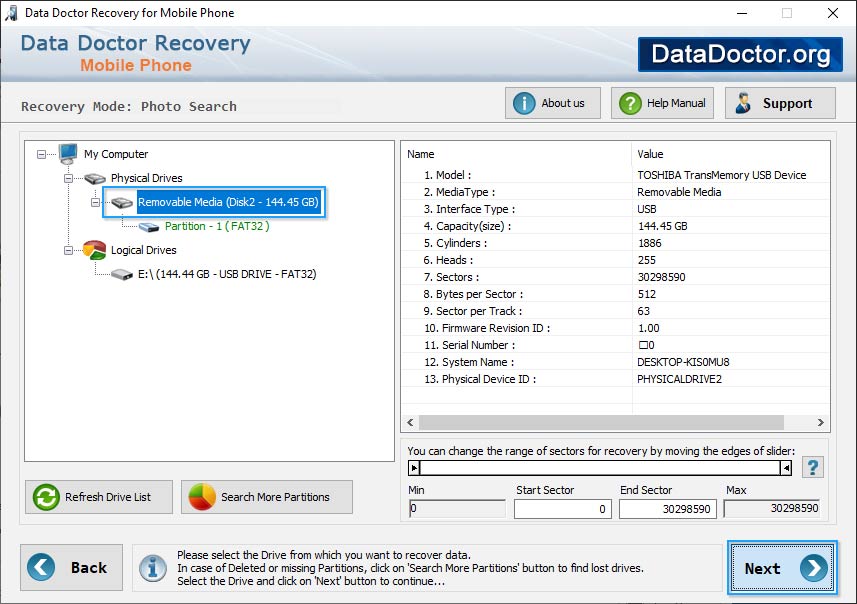Click the slider help question mark icon
This screenshot has width=857, height=604.
(x=813, y=468)
